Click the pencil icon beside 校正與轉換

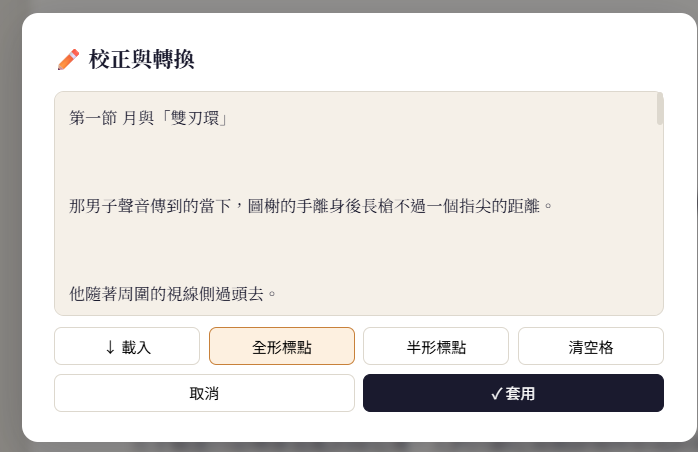coord(68,59)
